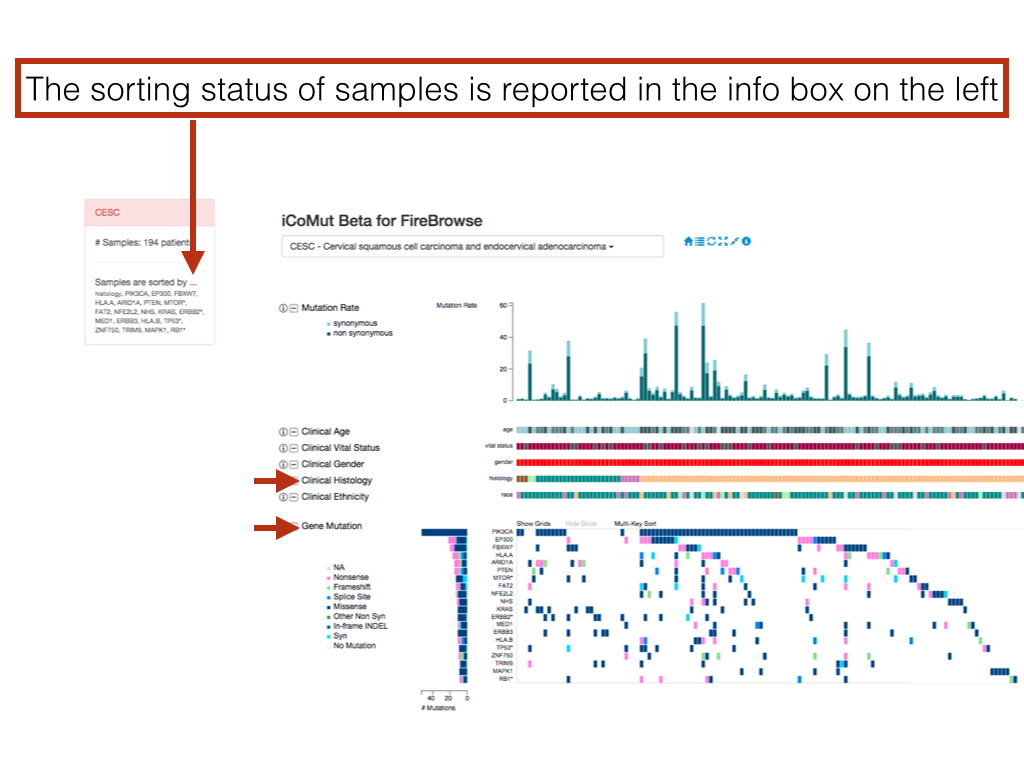Click the Nonsense pink legend swatch
The height and width of the screenshot is (768, 1024).
328,577
